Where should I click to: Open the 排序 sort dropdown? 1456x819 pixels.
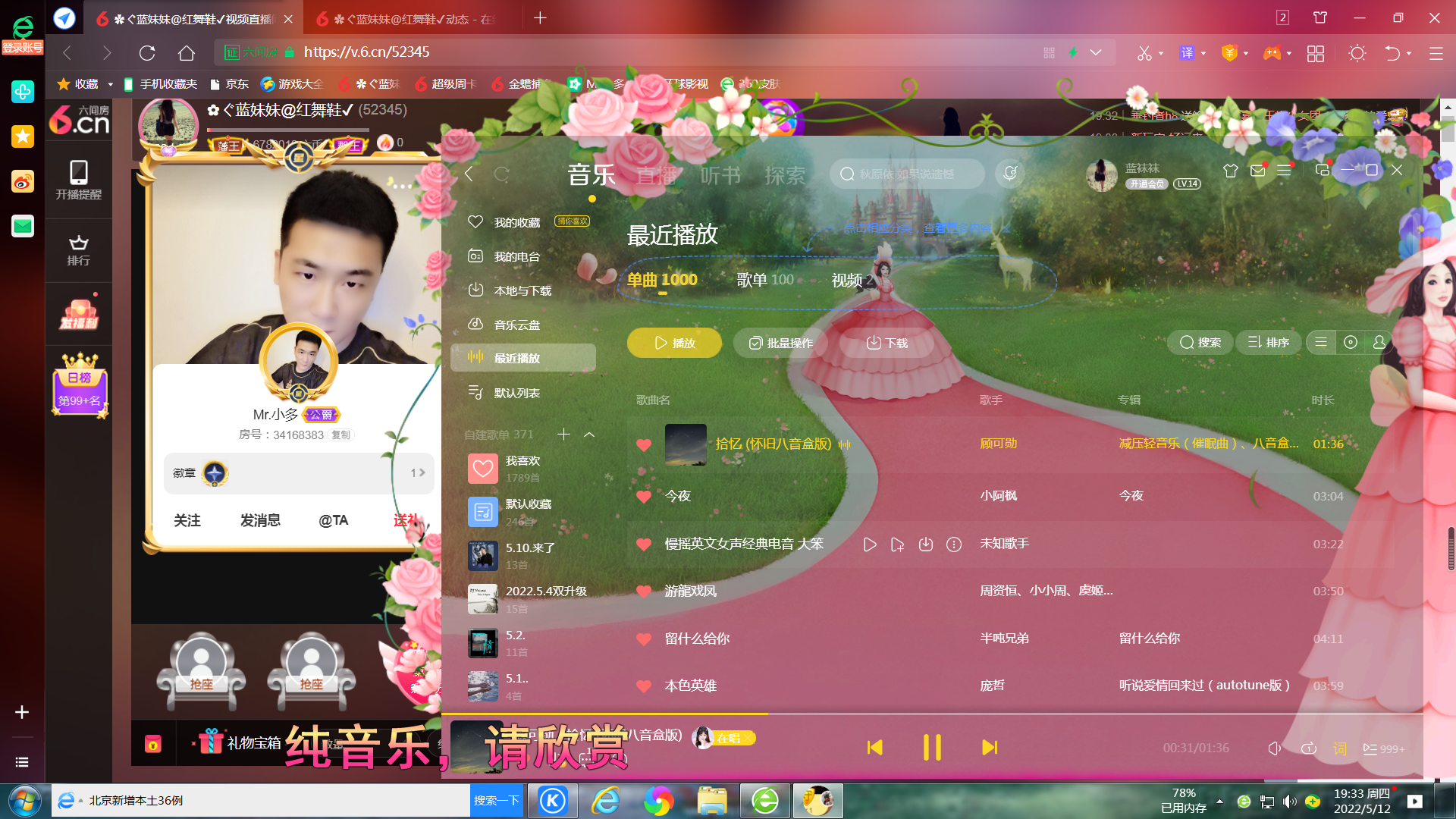1268,342
